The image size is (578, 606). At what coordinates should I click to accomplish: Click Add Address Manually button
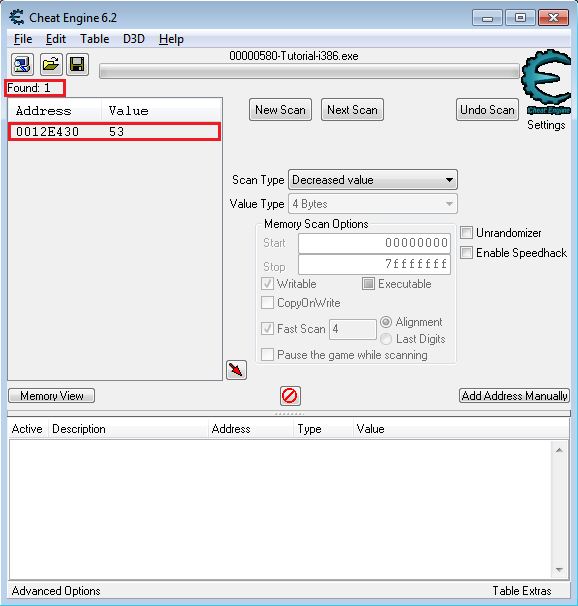514,396
